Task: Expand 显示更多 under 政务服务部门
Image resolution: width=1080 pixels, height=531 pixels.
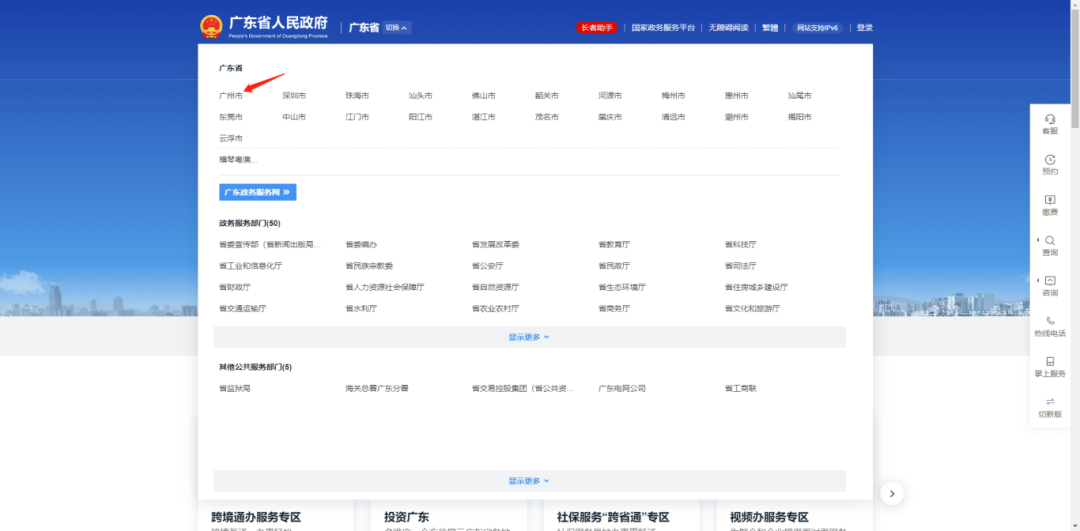Action: point(529,337)
